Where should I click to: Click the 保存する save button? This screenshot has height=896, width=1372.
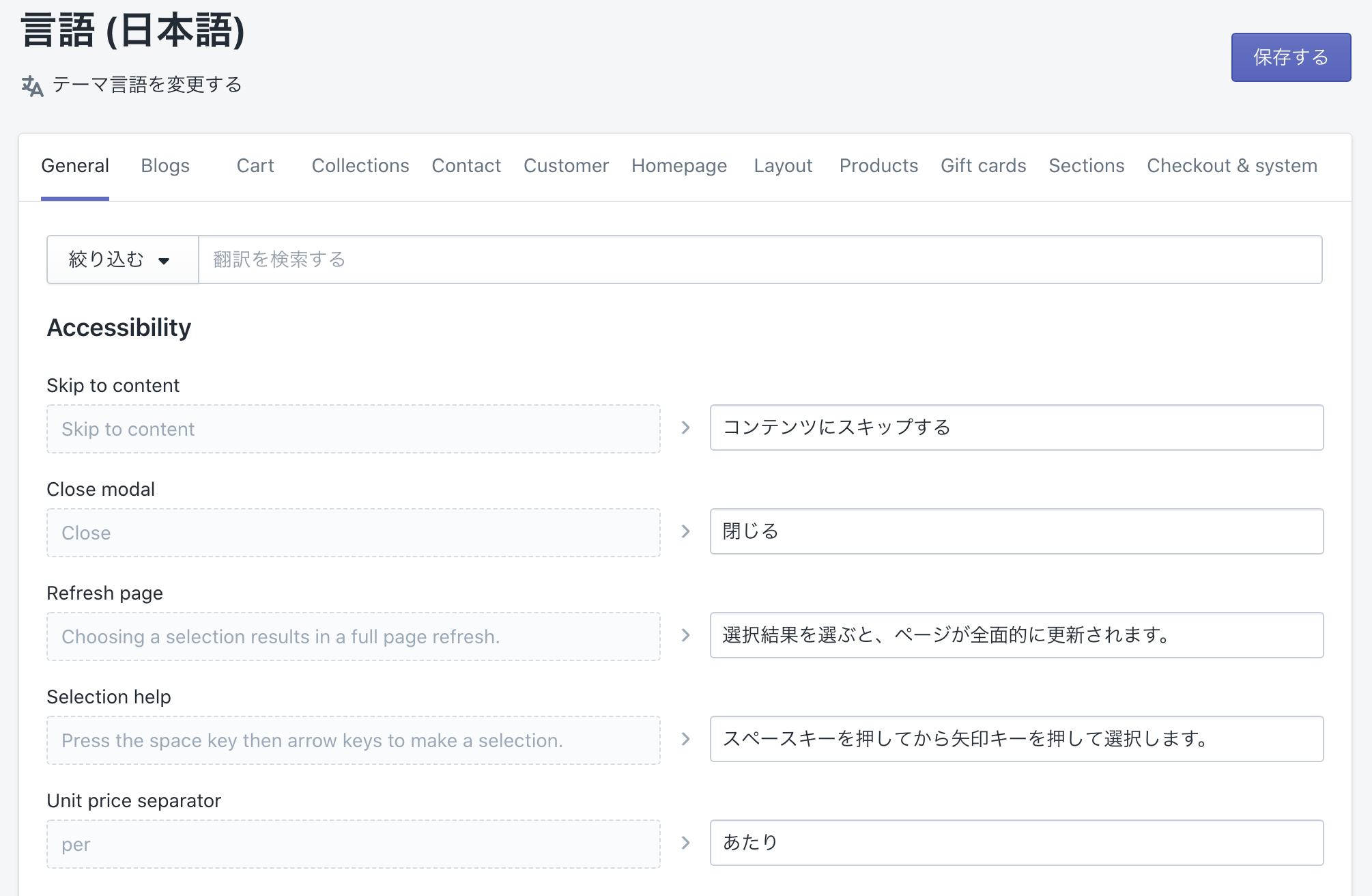(1290, 57)
